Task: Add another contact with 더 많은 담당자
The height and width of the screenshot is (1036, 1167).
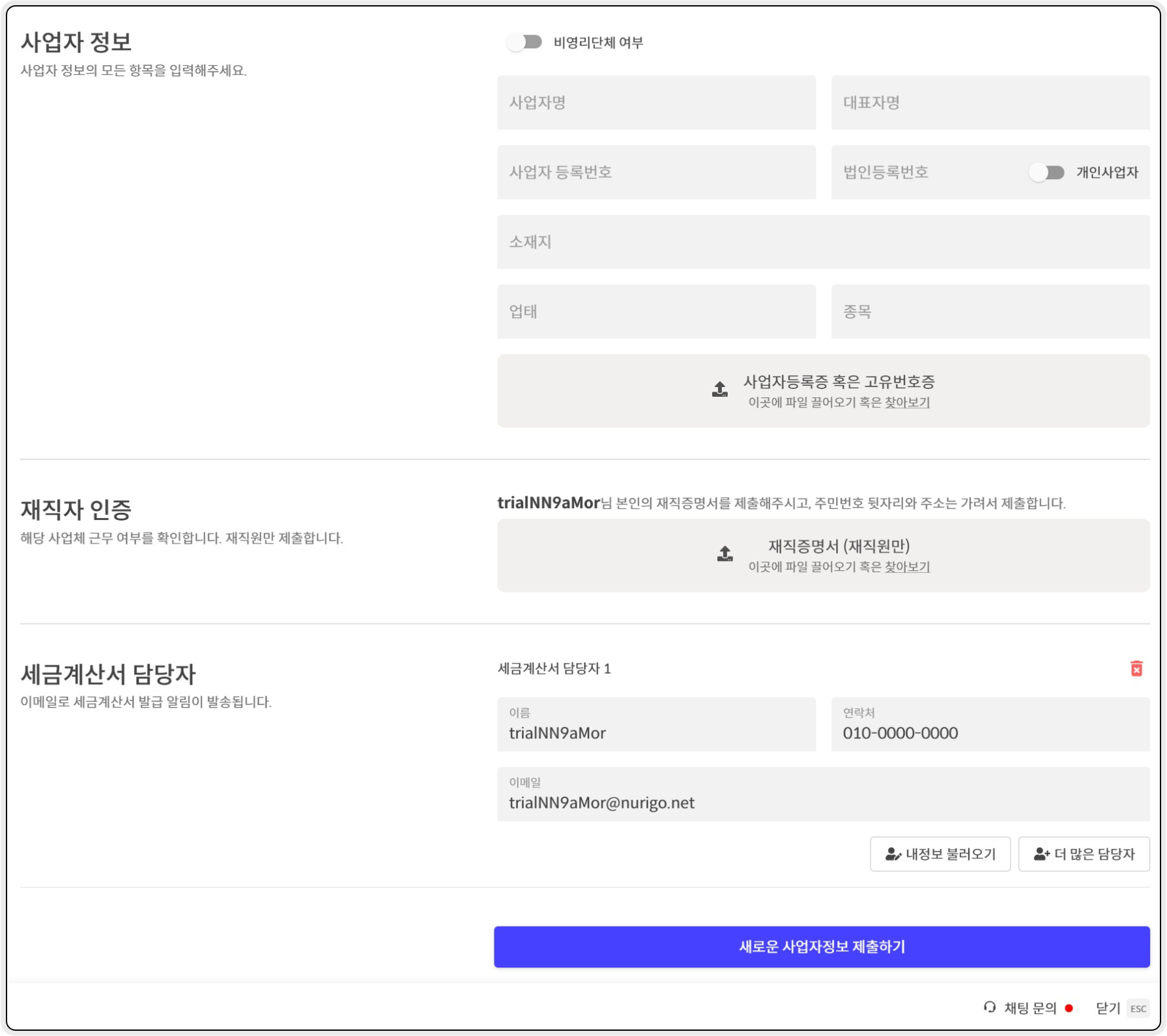Action: tap(1084, 854)
